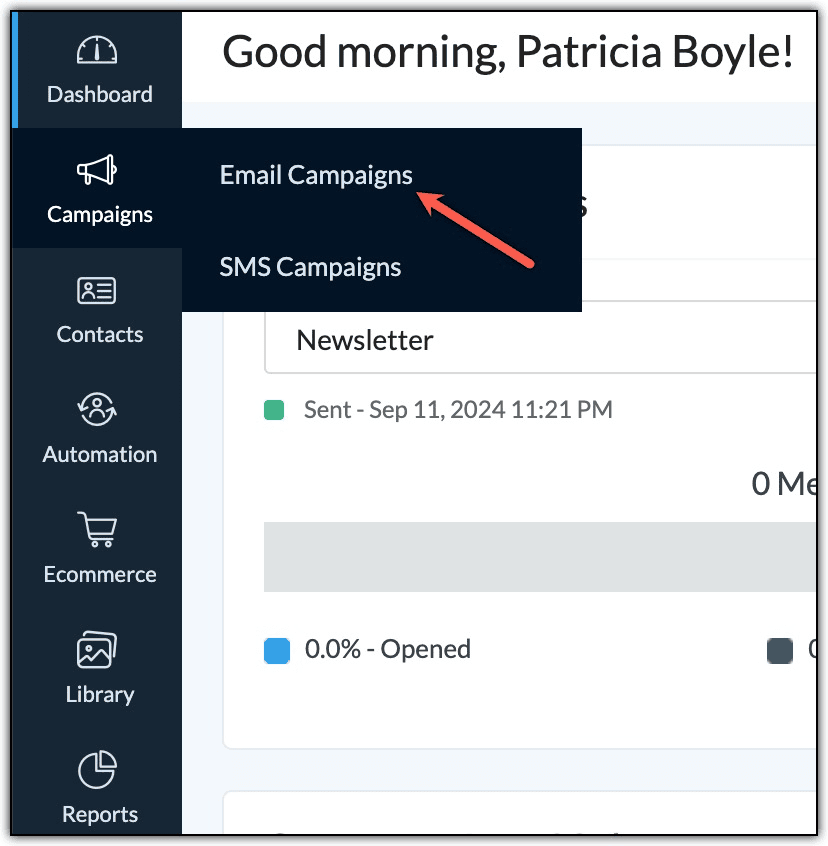Screen dimensions: 828x846
Task: Click the blue Opened legend swatch
Action: click(x=274, y=649)
